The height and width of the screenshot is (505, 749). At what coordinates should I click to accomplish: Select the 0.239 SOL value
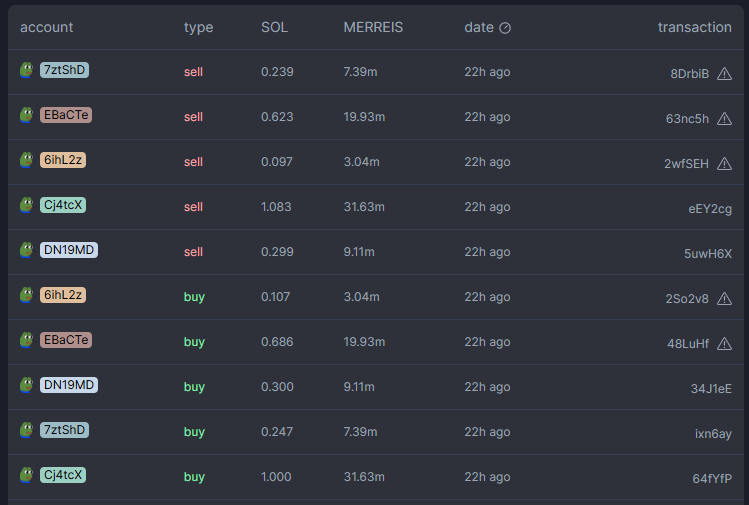pos(277,72)
